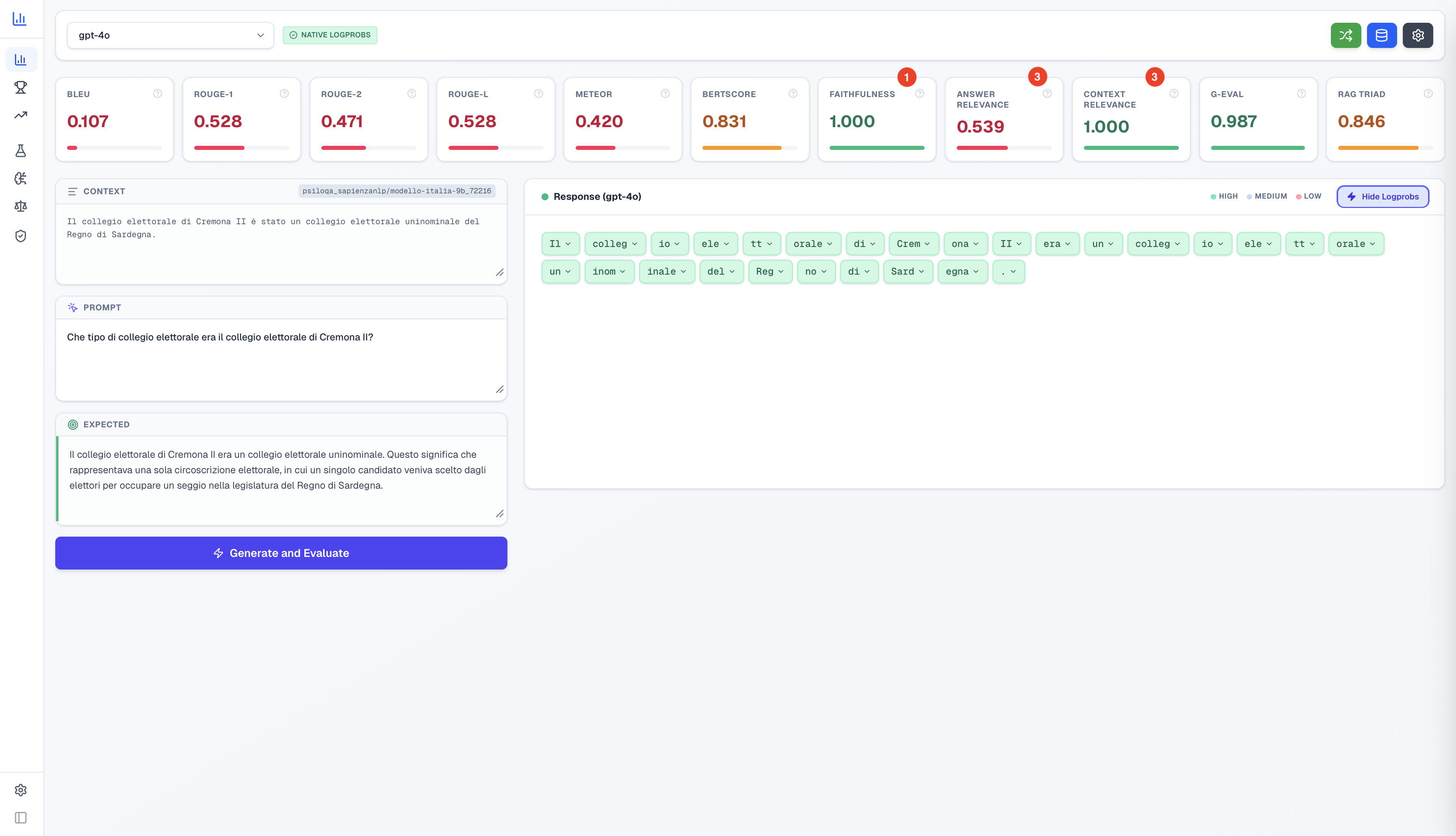Viewport: 1456px width, 836px height.
Task: Select the bar chart evaluation sidebar tab
Action: 21,60
